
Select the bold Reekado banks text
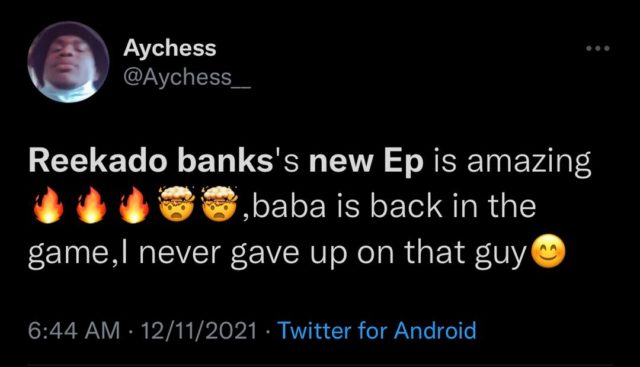click(151, 161)
